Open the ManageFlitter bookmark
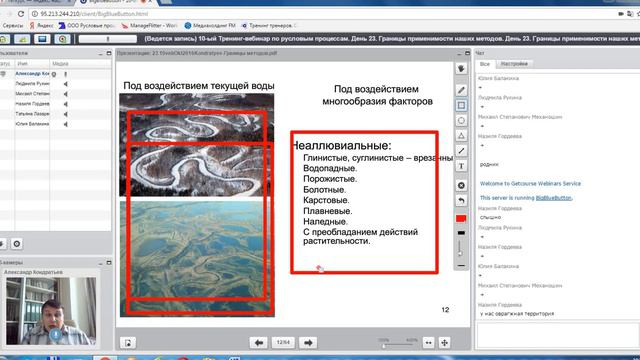The image size is (640, 360). pyautogui.click(x=149, y=26)
